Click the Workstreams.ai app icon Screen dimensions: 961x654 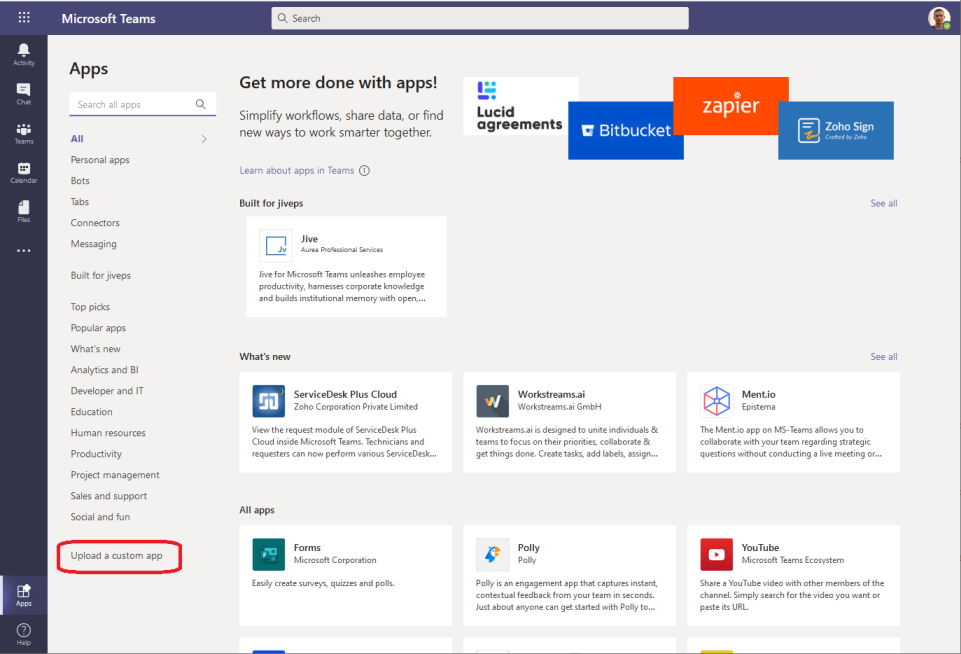492,401
